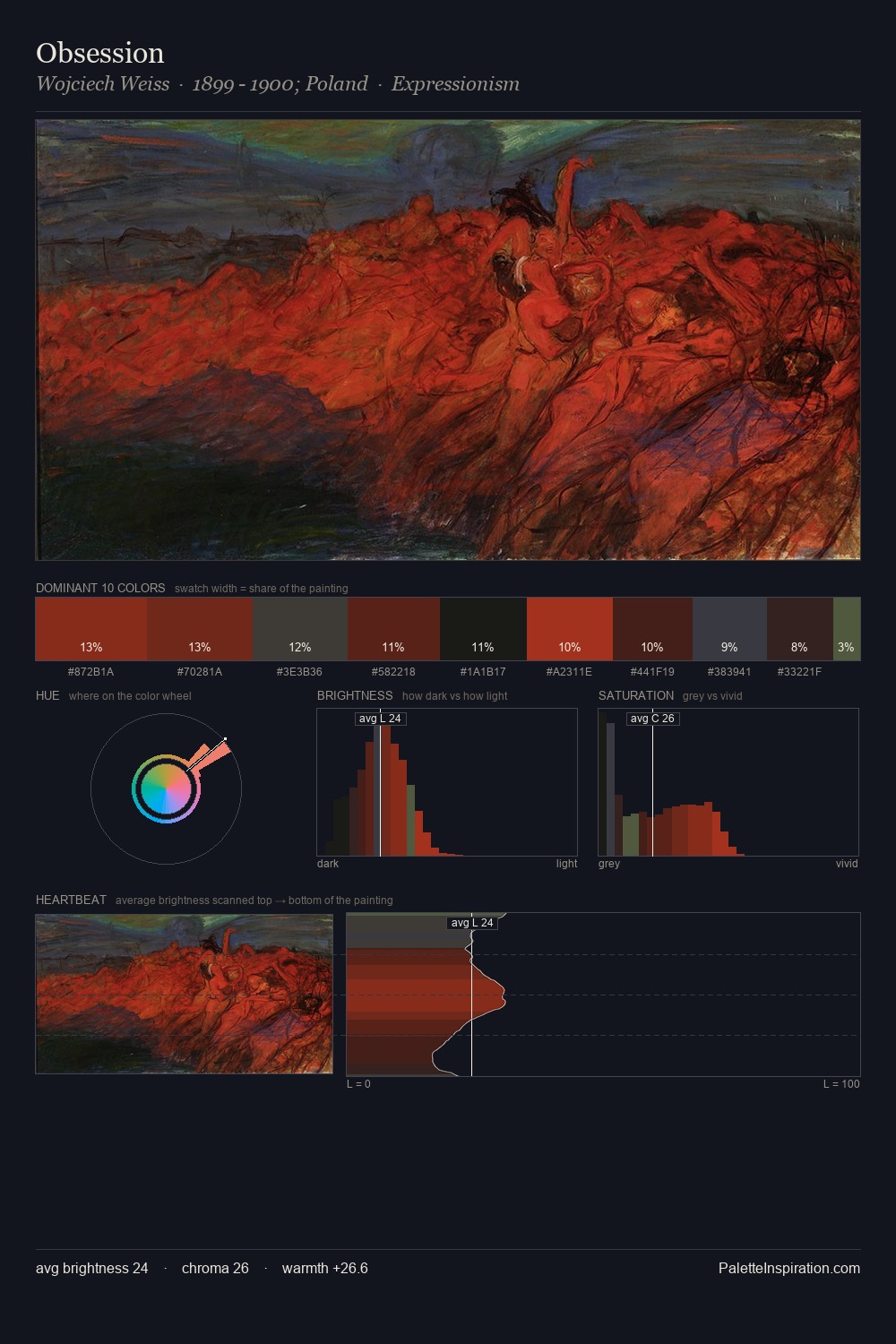Click the #441F19 swatch
This screenshot has width=896, height=1344.
(652, 629)
